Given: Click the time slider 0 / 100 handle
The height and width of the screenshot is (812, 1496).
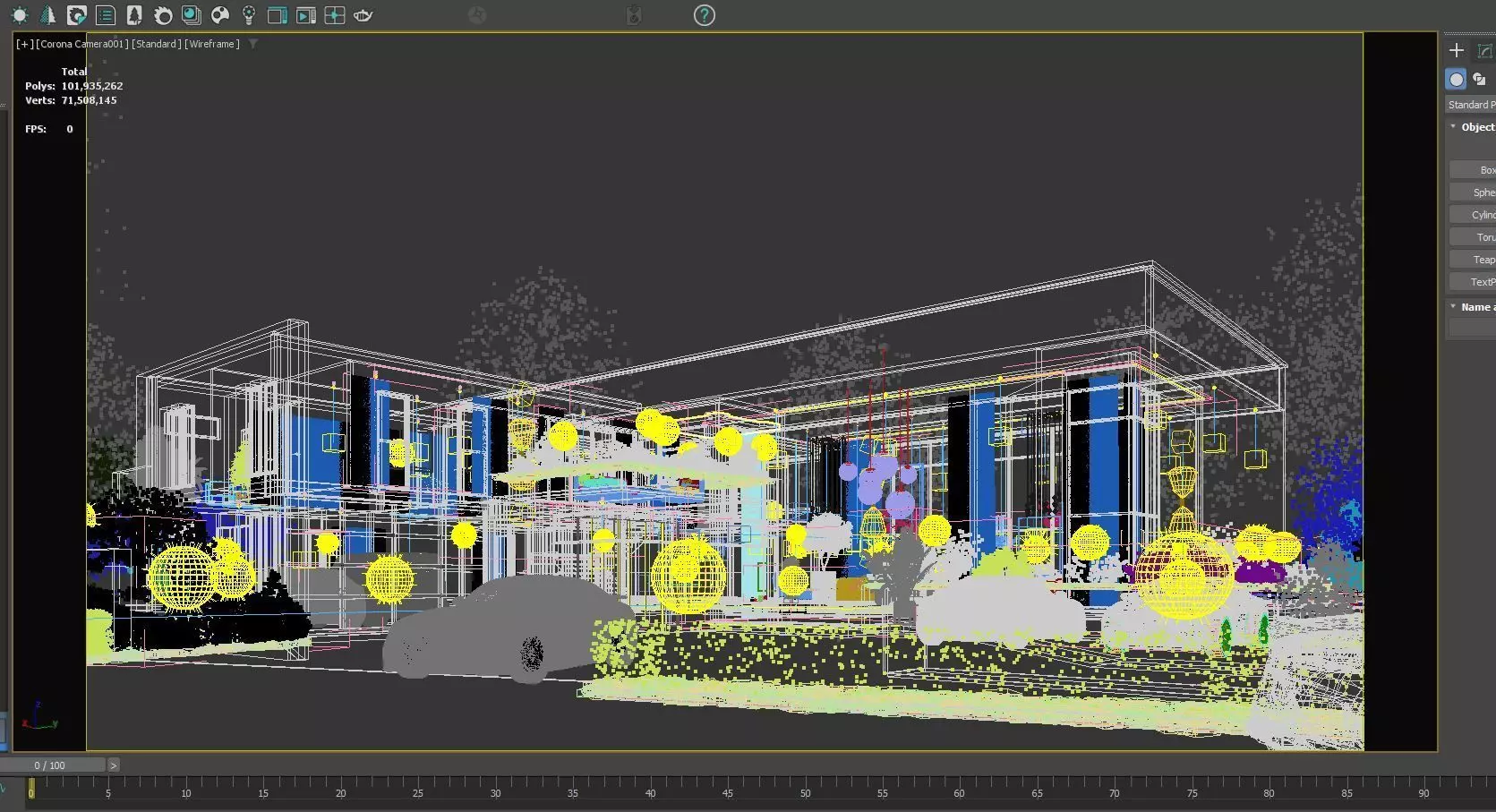Looking at the screenshot, I should pyautogui.click(x=53, y=765).
